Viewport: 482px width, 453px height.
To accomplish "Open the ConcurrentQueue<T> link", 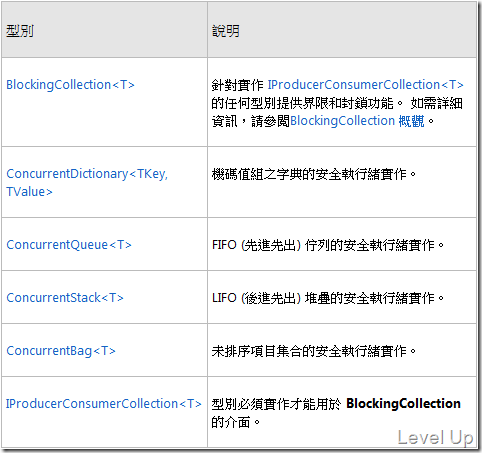I will [x=69, y=245].
